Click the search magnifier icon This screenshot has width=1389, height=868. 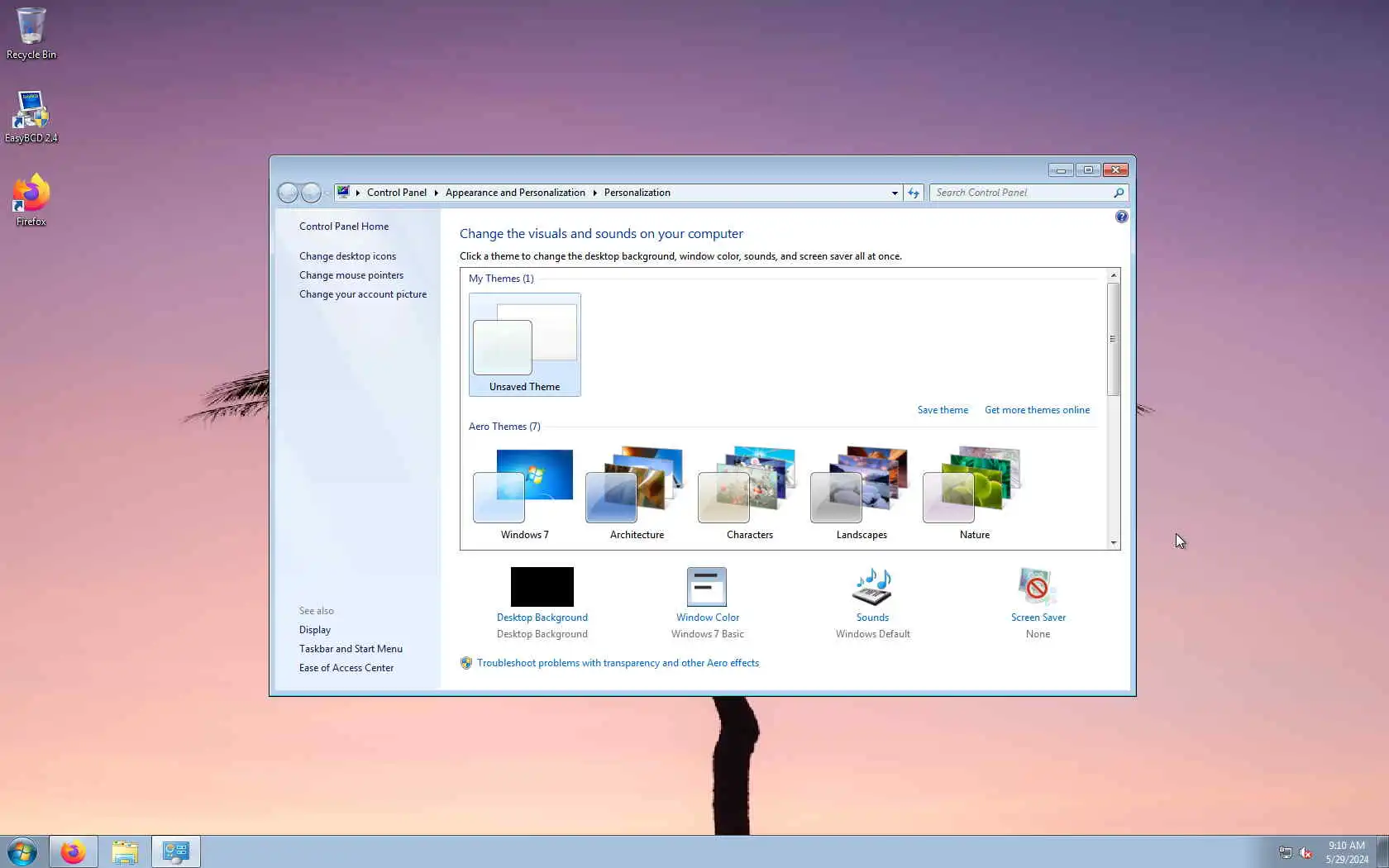click(x=1119, y=193)
